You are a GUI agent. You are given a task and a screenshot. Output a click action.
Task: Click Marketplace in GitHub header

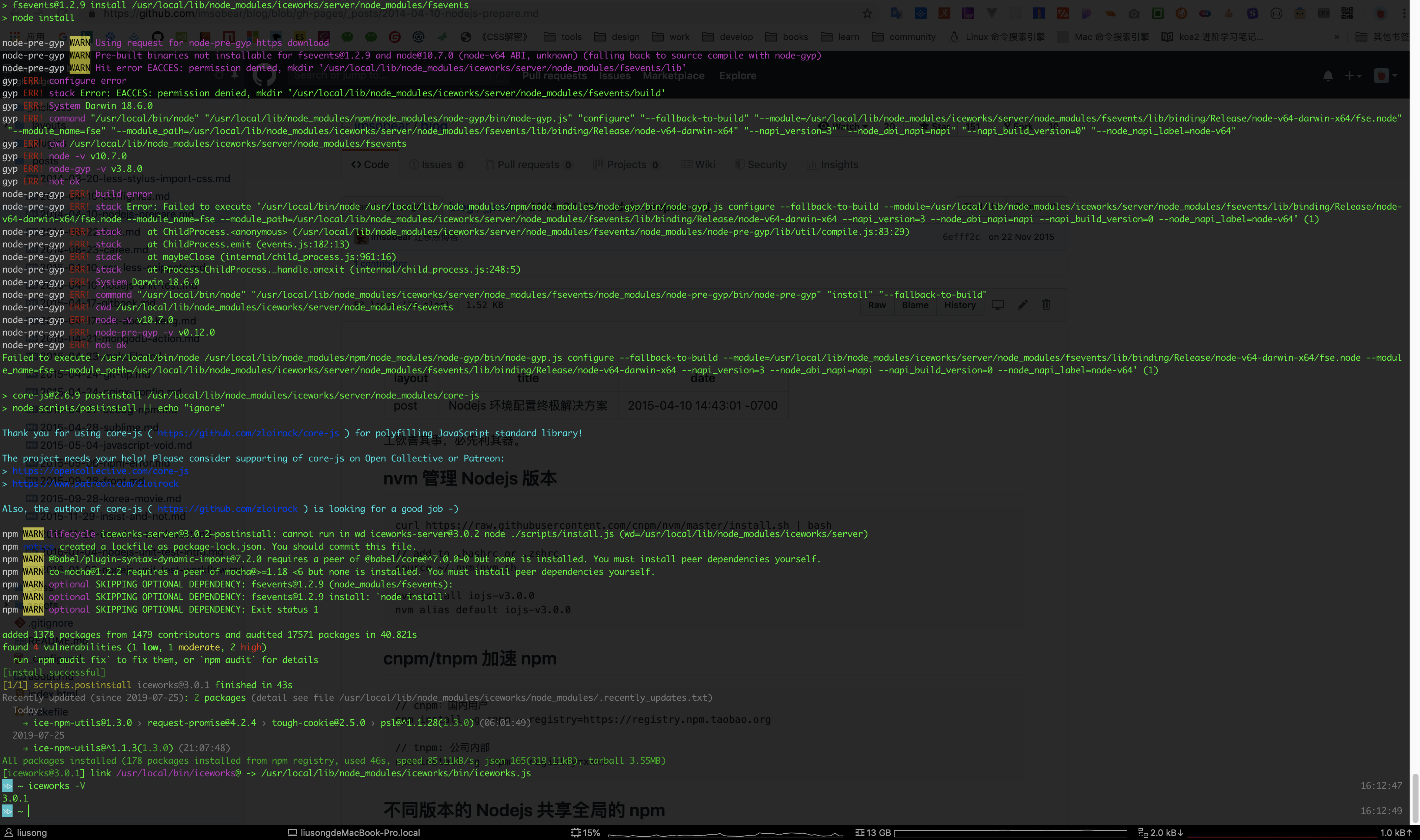coord(673,76)
